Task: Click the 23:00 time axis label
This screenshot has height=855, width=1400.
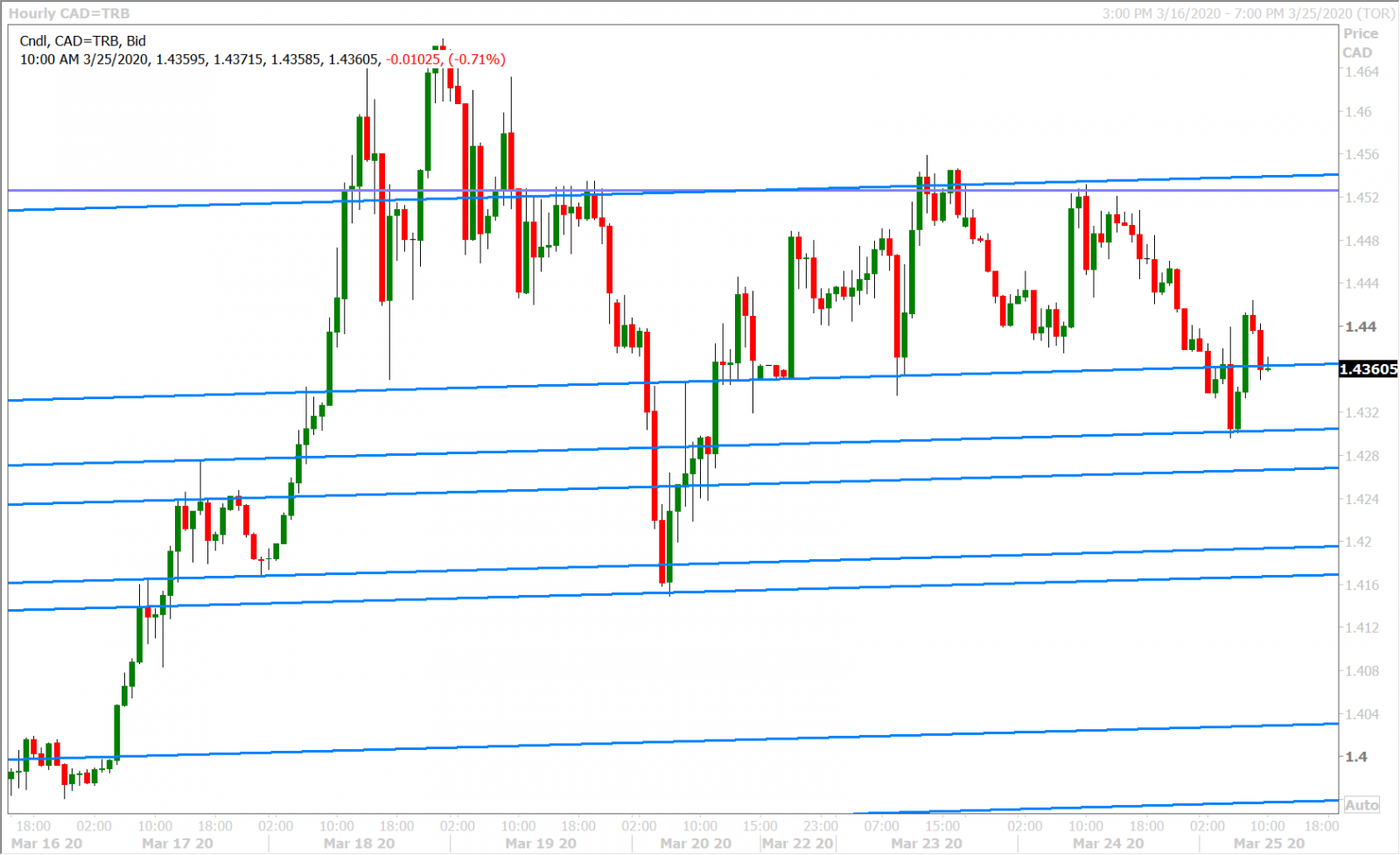Action: point(821,826)
